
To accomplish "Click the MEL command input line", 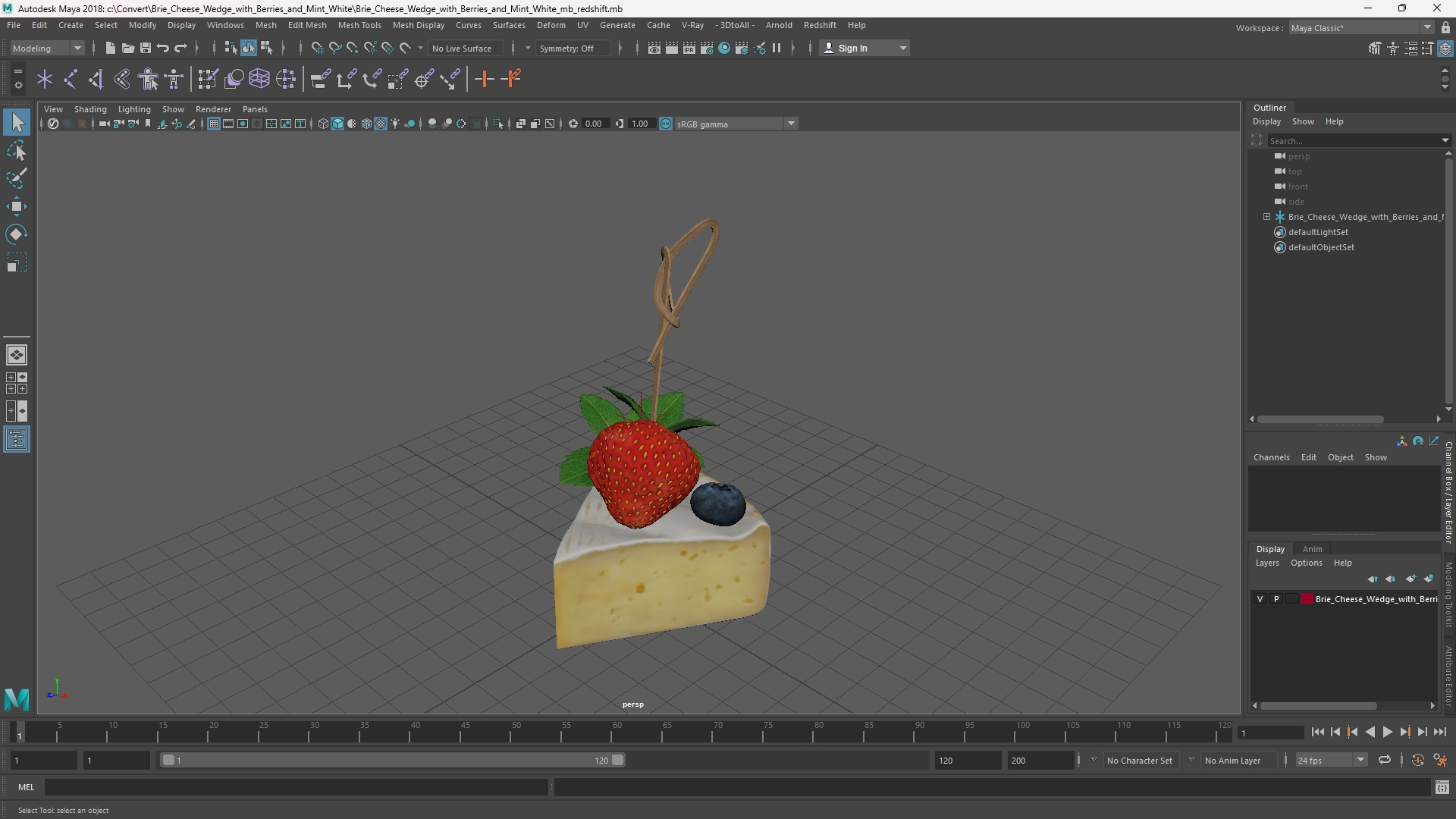I will click(x=296, y=787).
